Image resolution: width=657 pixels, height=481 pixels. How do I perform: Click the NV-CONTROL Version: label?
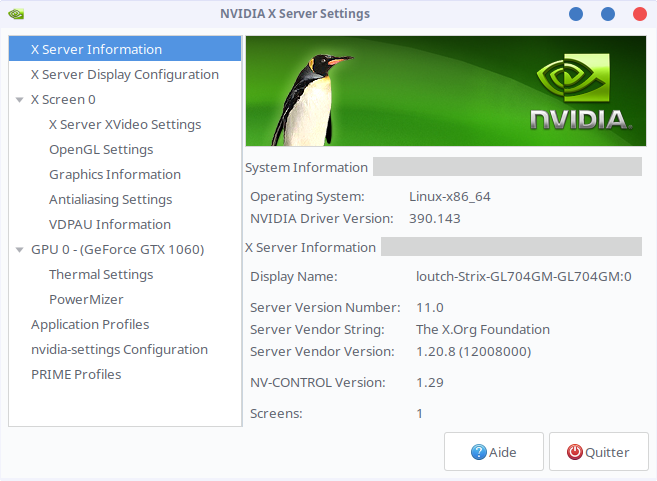pos(318,383)
